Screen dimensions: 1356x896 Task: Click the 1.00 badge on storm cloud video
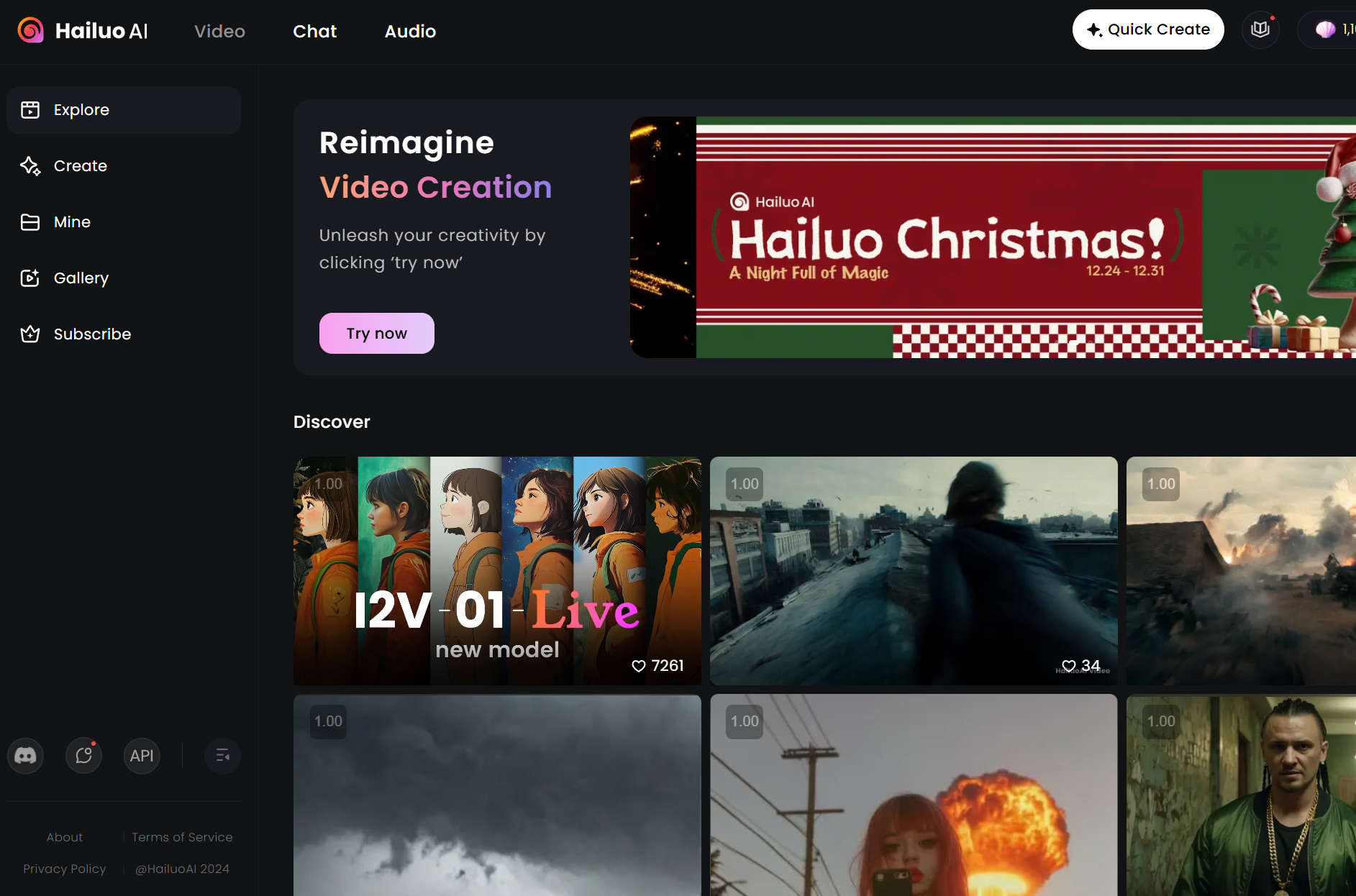click(329, 721)
